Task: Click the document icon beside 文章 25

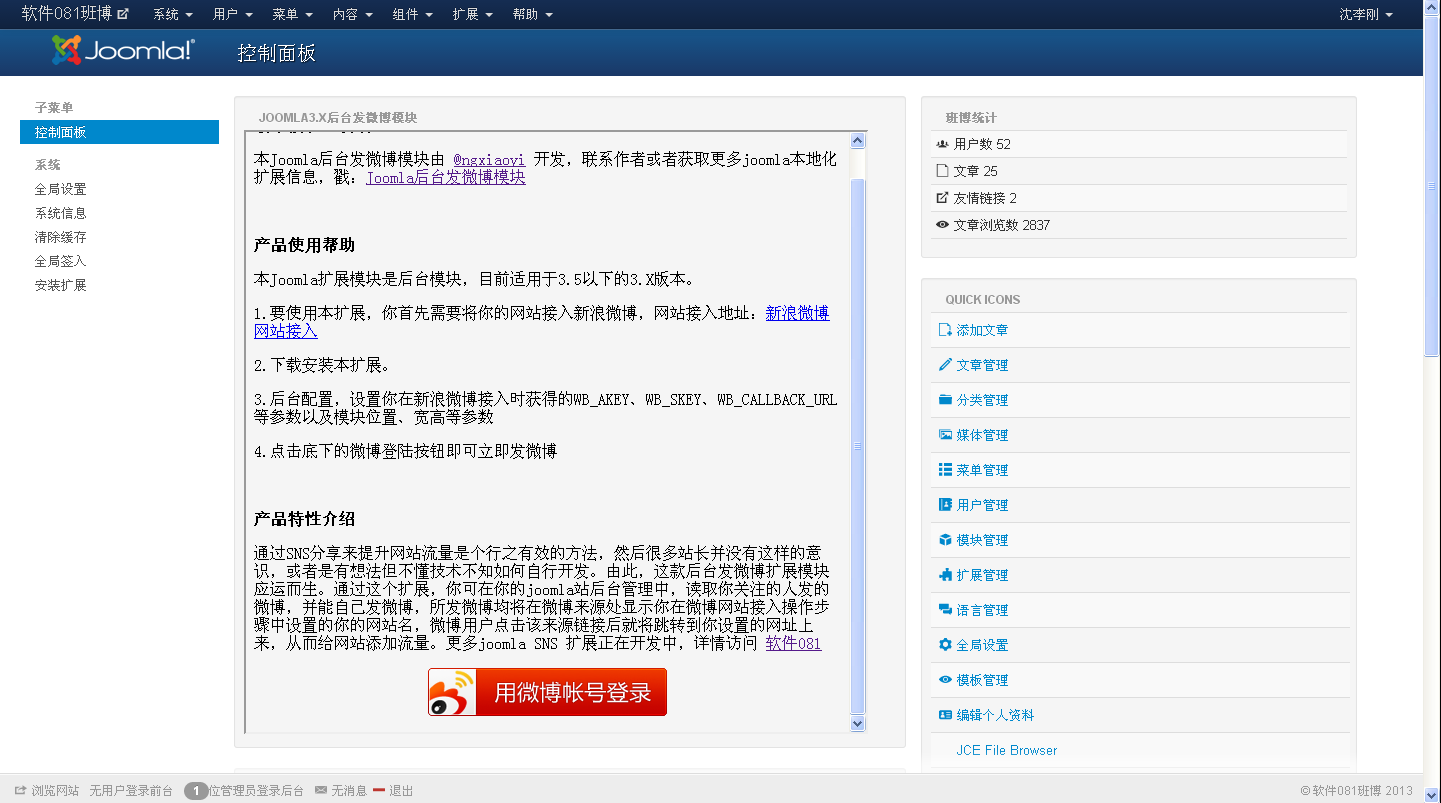Action: click(x=942, y=171)
